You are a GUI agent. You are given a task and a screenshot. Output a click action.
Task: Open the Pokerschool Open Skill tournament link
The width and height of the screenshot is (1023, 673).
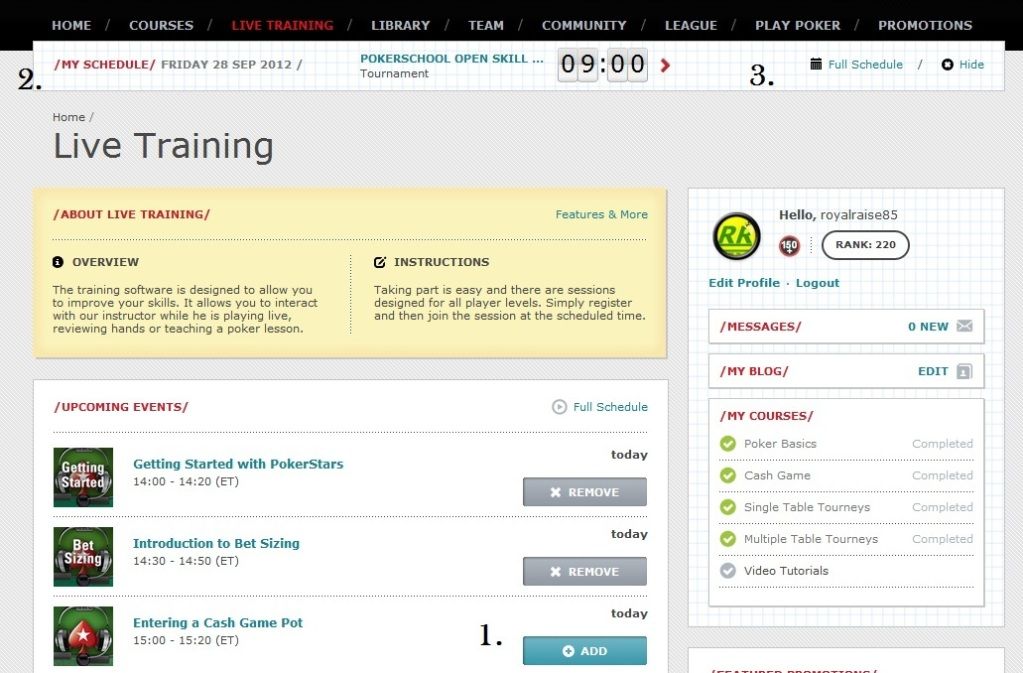coord(451,59)
